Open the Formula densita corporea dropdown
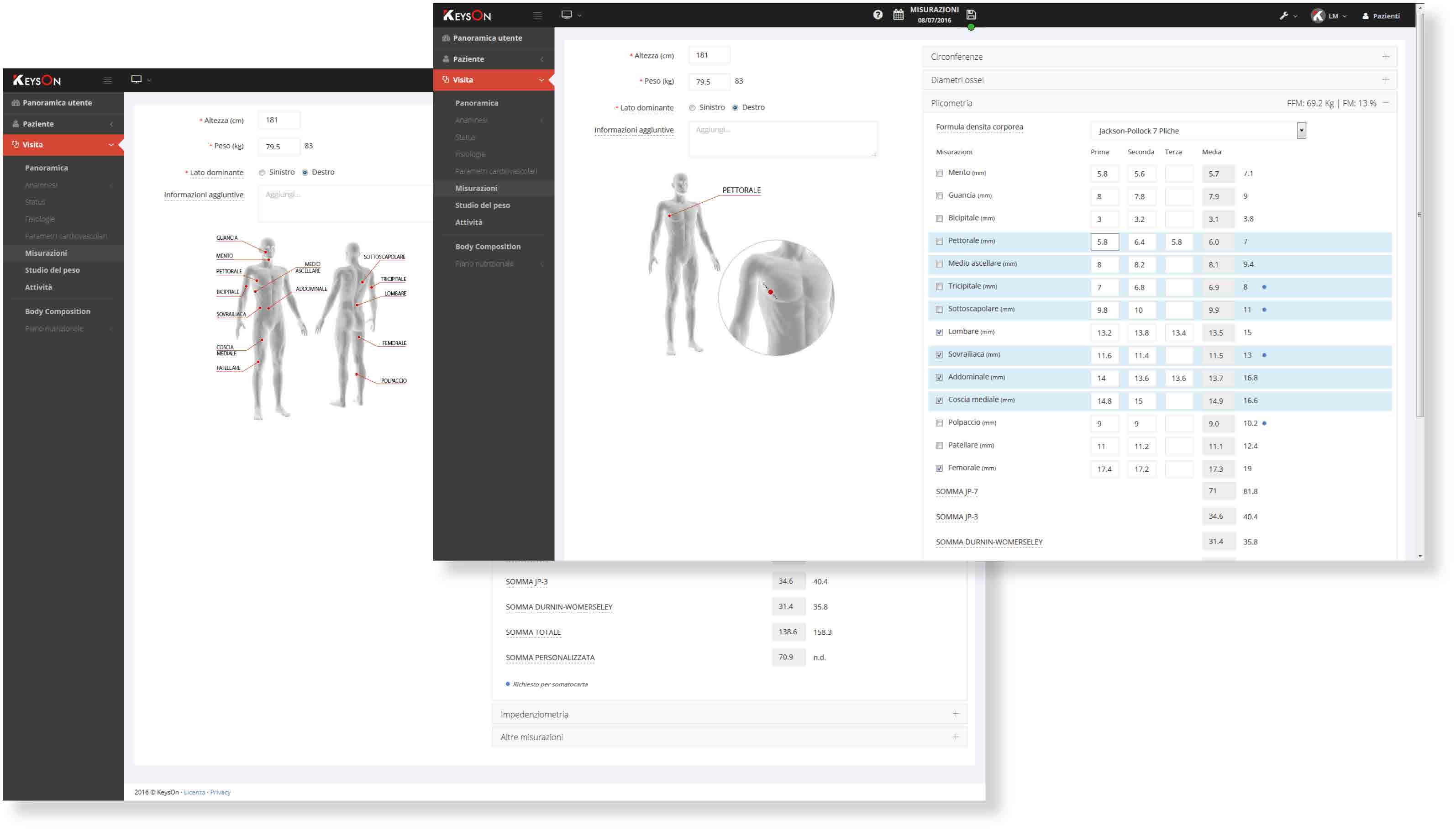 (x=1198, y=131)
